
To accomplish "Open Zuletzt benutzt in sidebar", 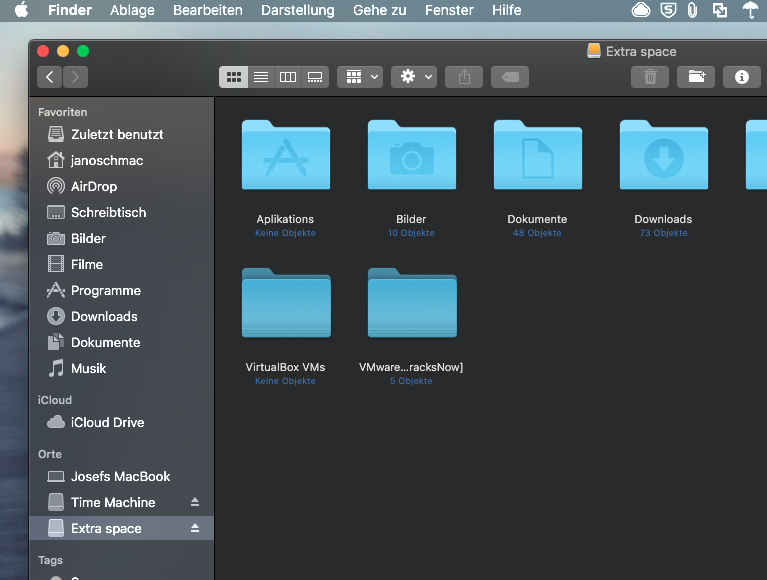I will 121,134.
